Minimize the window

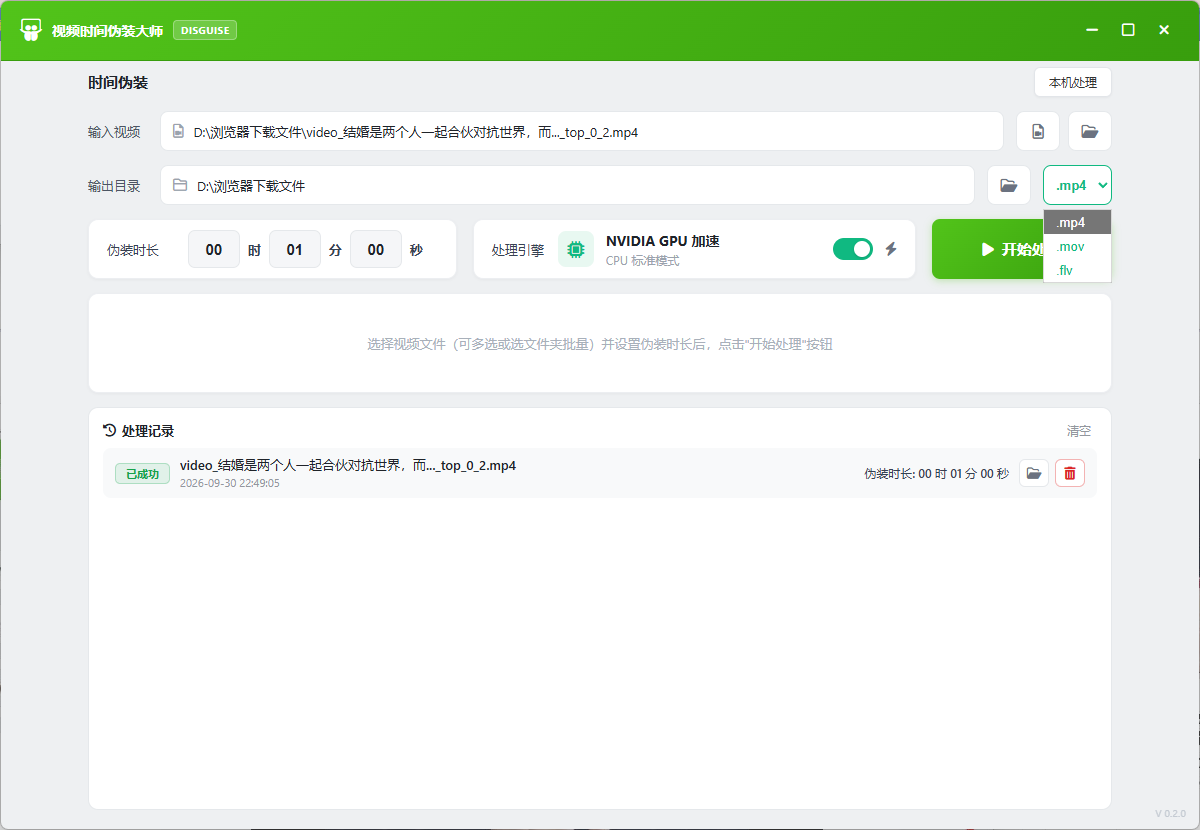[x=1092, y=30]
